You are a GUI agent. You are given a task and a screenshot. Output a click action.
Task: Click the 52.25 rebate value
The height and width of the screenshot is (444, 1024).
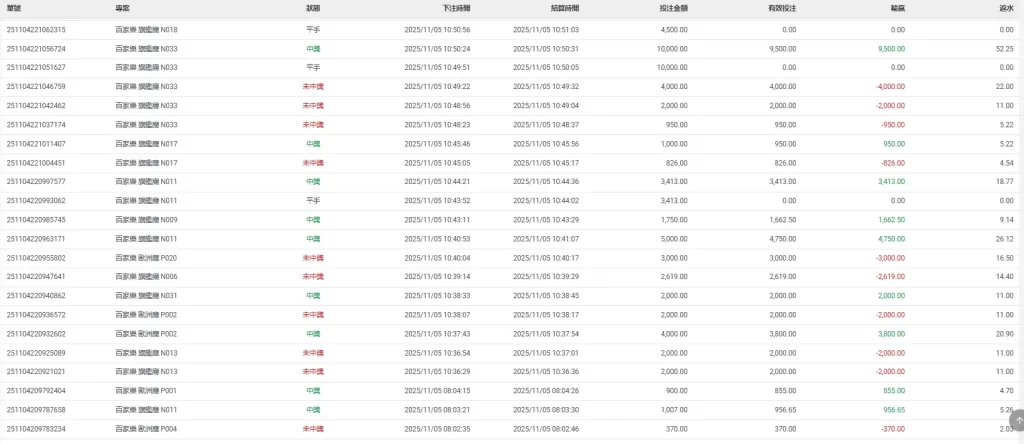pyautogui.click(x=1006, y=48)
